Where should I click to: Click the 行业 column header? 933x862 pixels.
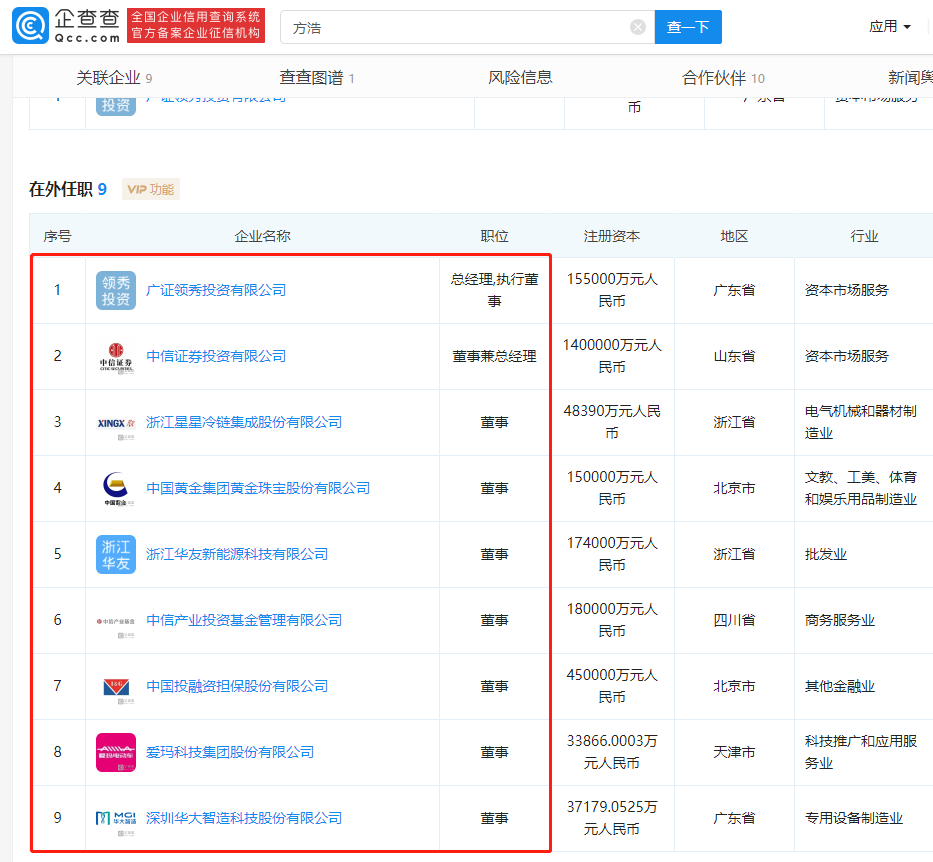pos(864,236)
